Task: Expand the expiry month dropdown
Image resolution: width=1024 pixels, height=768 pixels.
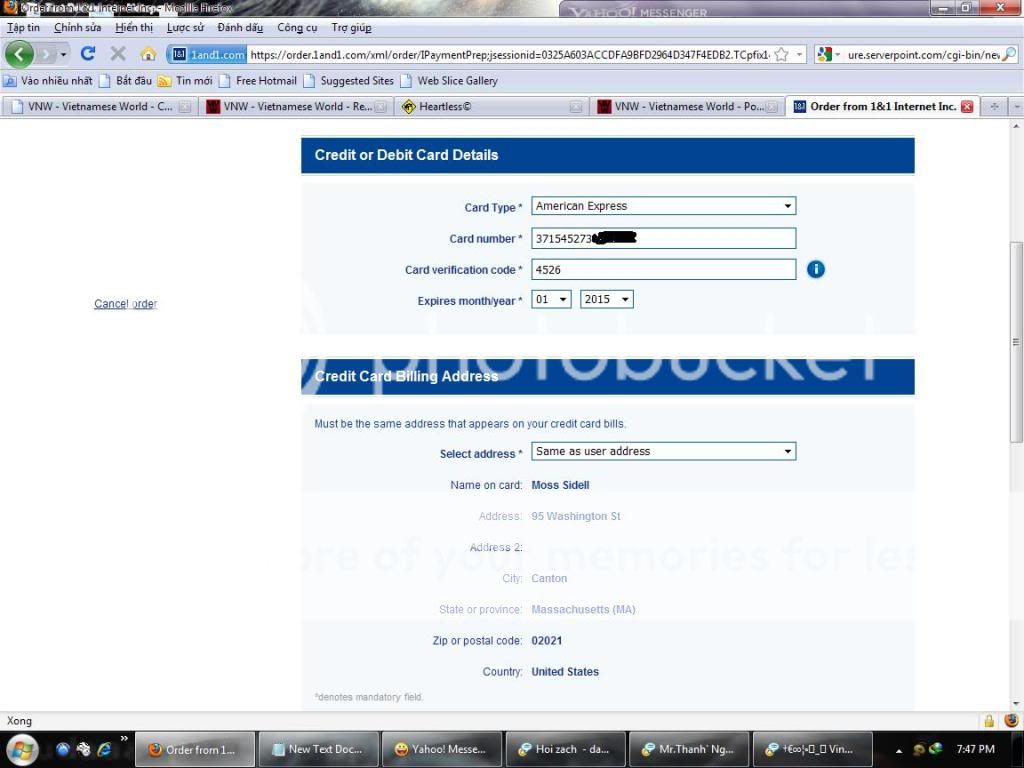Action: coord(551,299)
